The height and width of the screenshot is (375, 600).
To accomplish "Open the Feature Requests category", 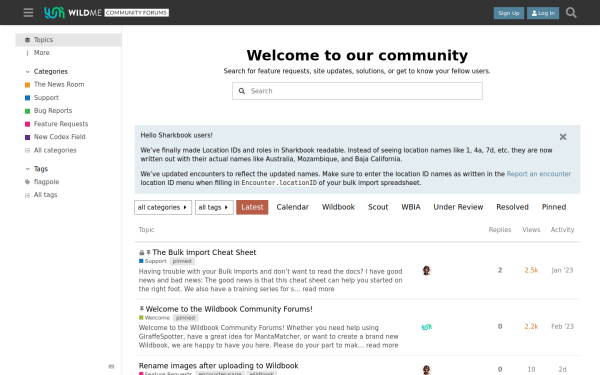I will pos(61,124).
